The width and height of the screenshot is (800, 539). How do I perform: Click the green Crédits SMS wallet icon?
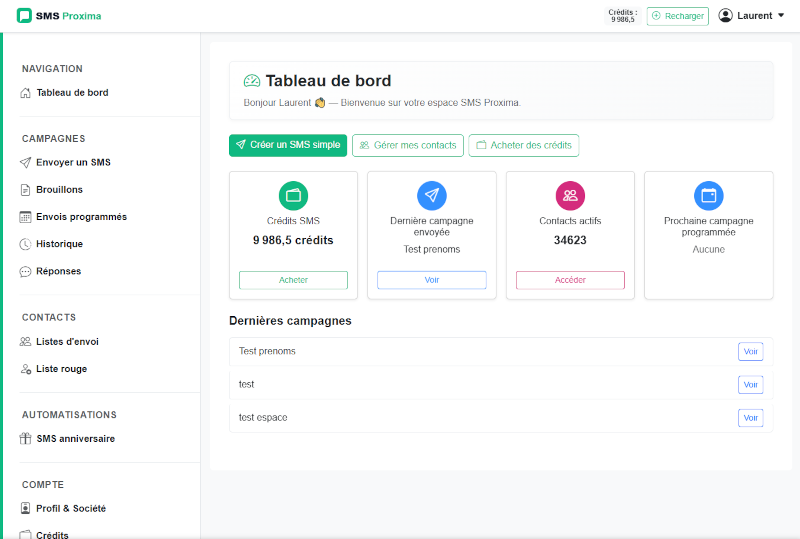coord(293,195)
